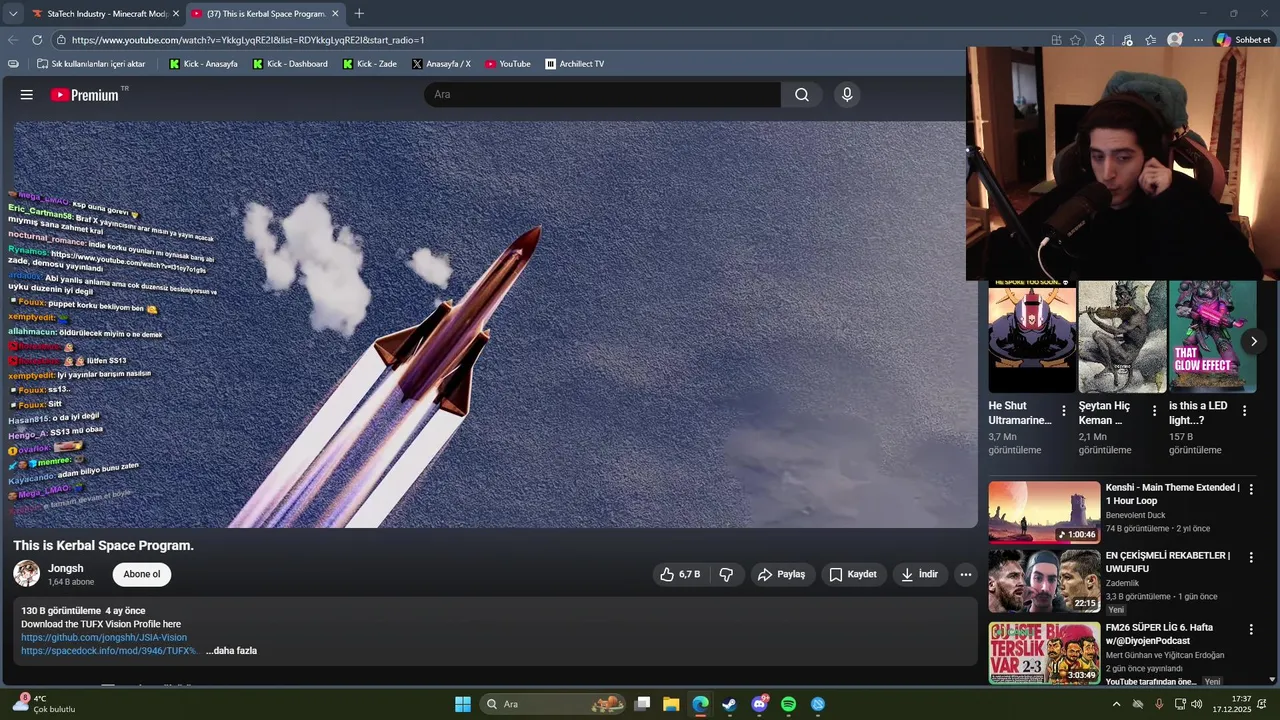Focus the YouTube 'Ara' search box
Viewport: 1280px width, 720px height.
click(x=602, y=95)
